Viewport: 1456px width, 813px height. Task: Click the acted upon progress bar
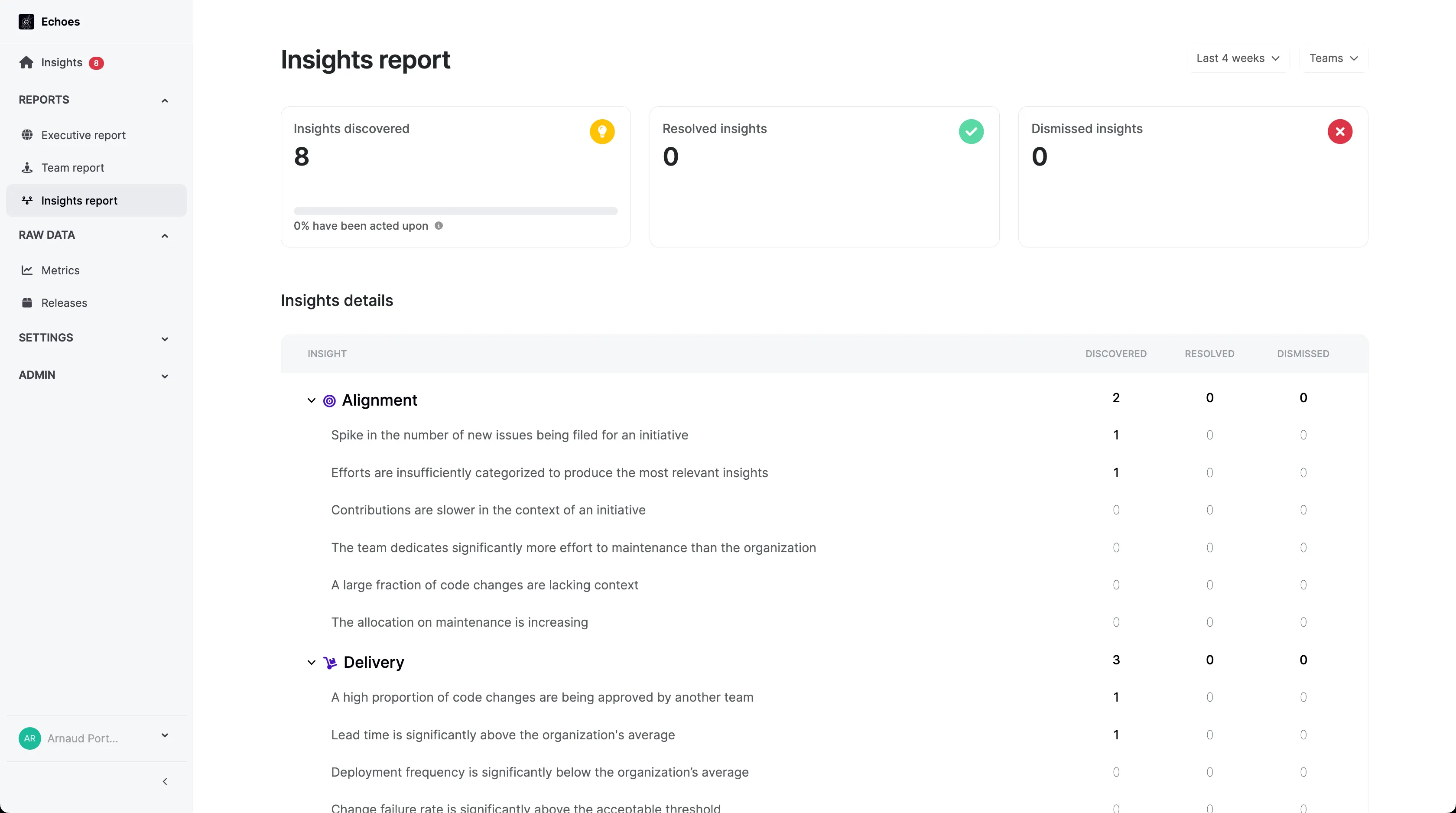pos(455,211)
